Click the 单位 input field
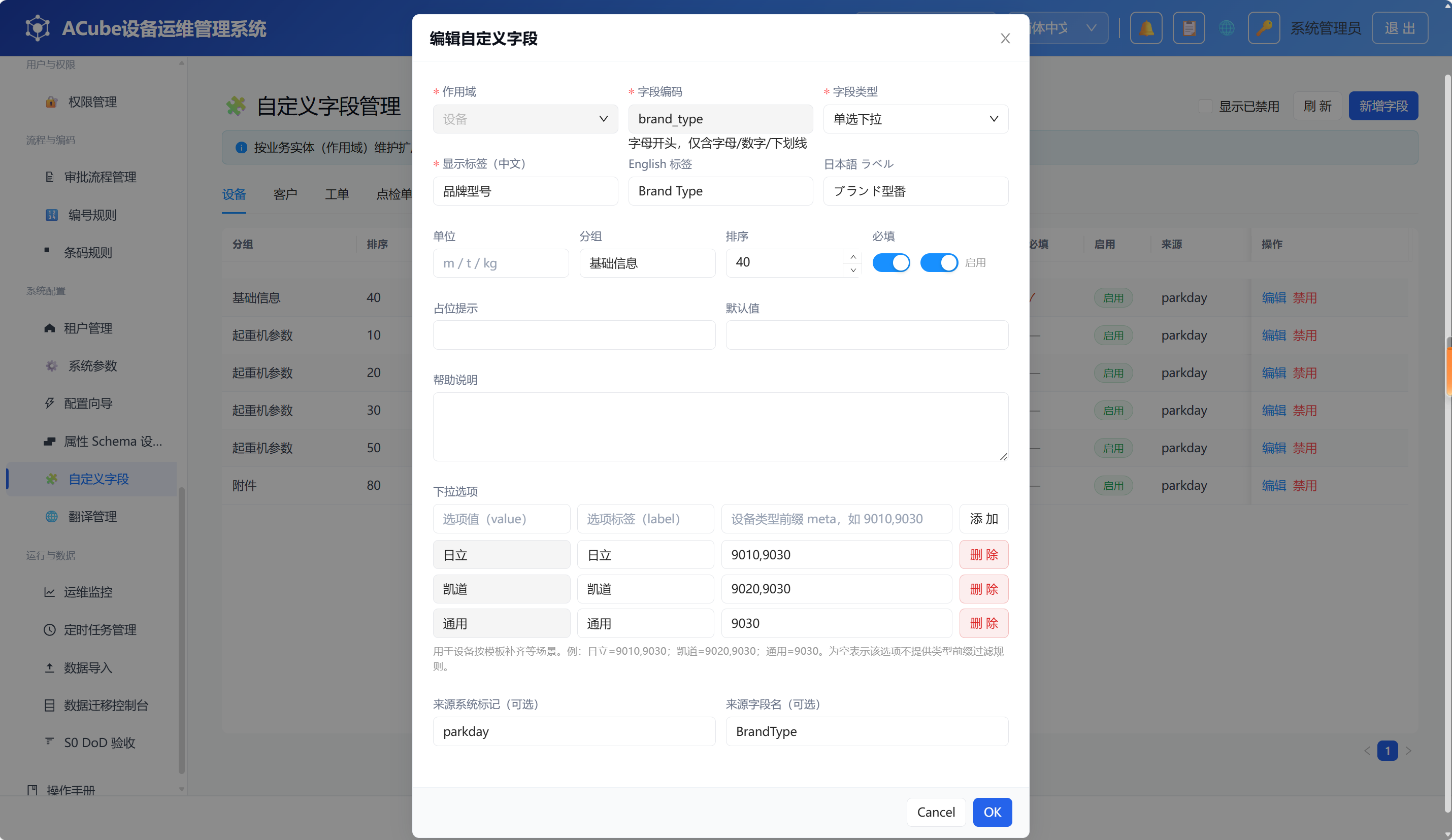 pos(501,263)
